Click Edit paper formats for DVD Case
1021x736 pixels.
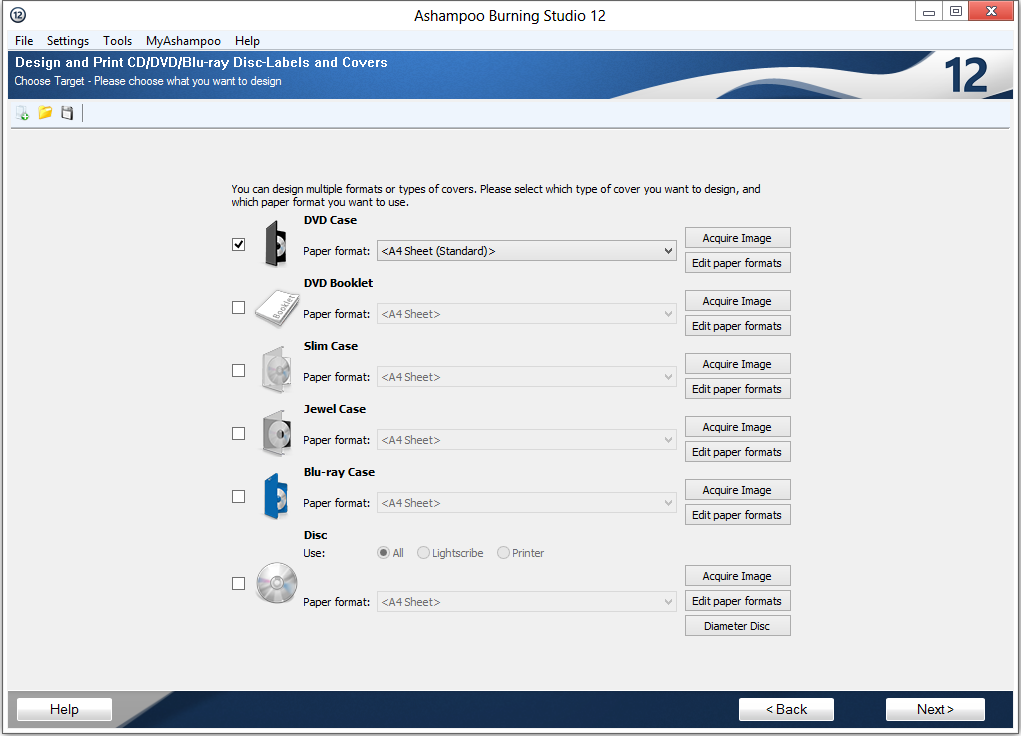pos(738,263)
